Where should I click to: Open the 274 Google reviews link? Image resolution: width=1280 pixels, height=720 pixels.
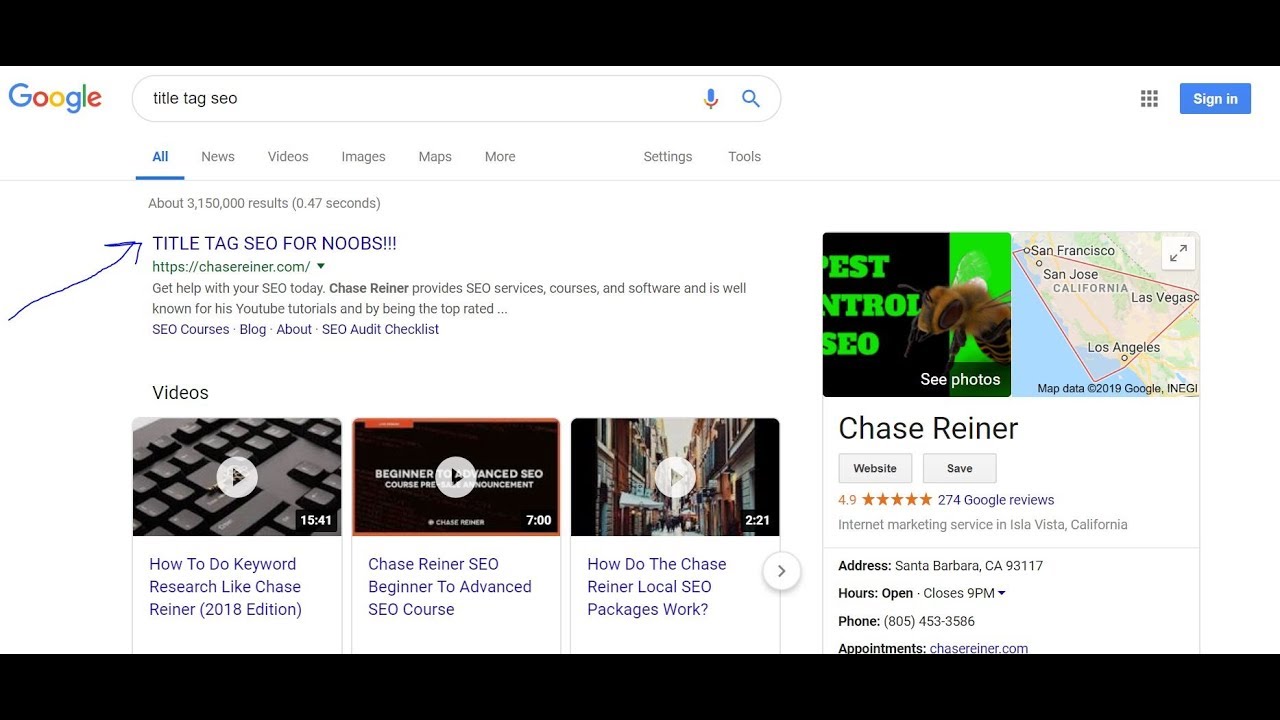click(995, 500)
